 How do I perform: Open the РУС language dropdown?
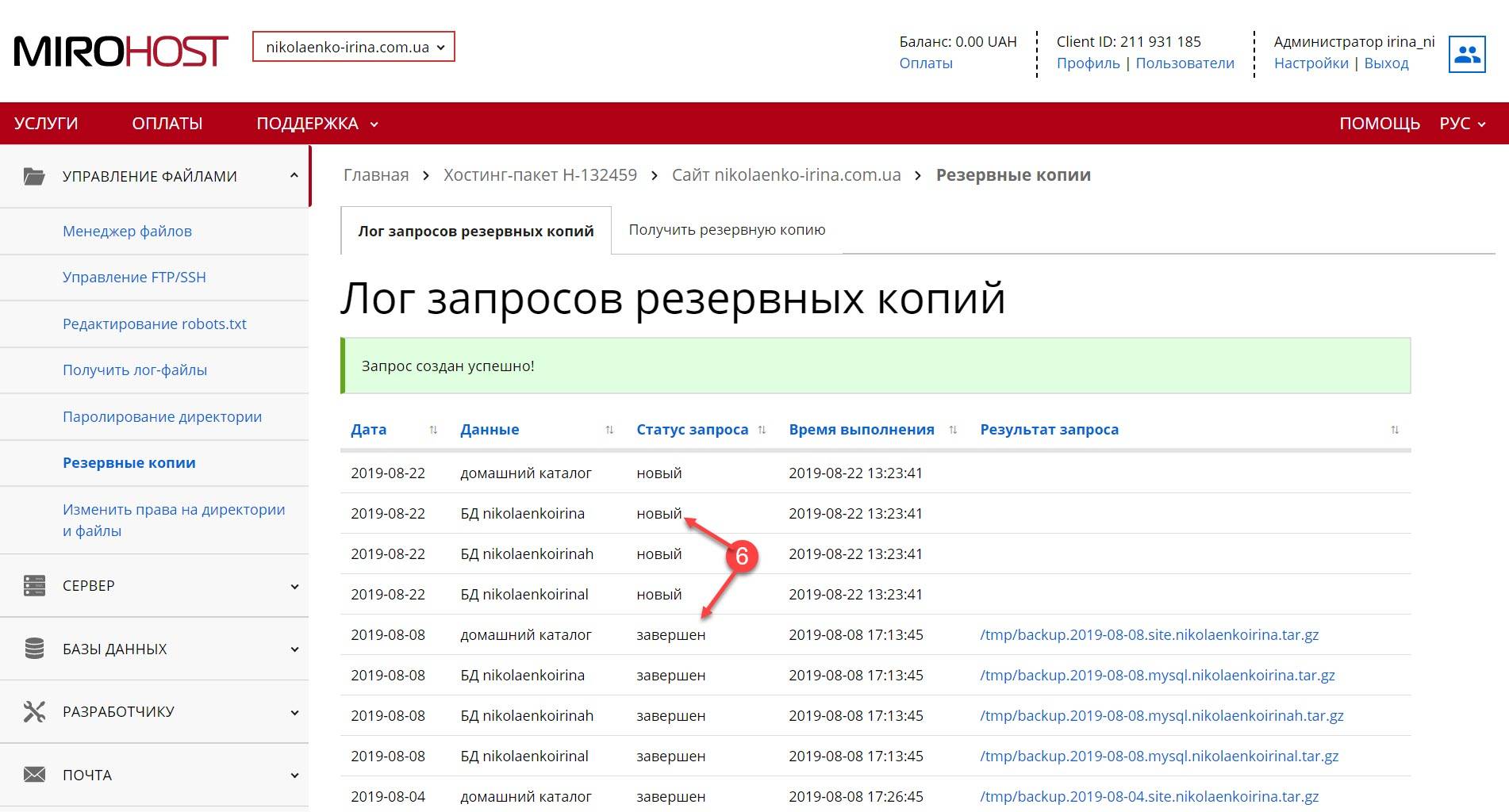click(x=1462, y=124)
